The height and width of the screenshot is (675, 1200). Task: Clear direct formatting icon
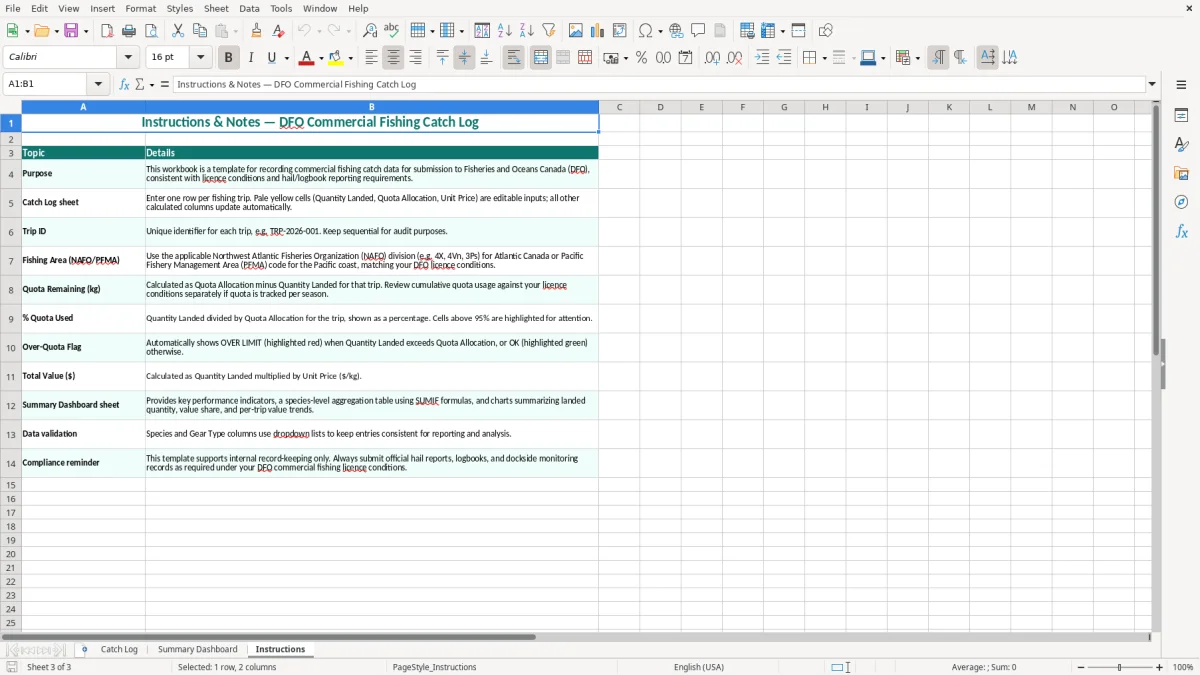(277, 31)
